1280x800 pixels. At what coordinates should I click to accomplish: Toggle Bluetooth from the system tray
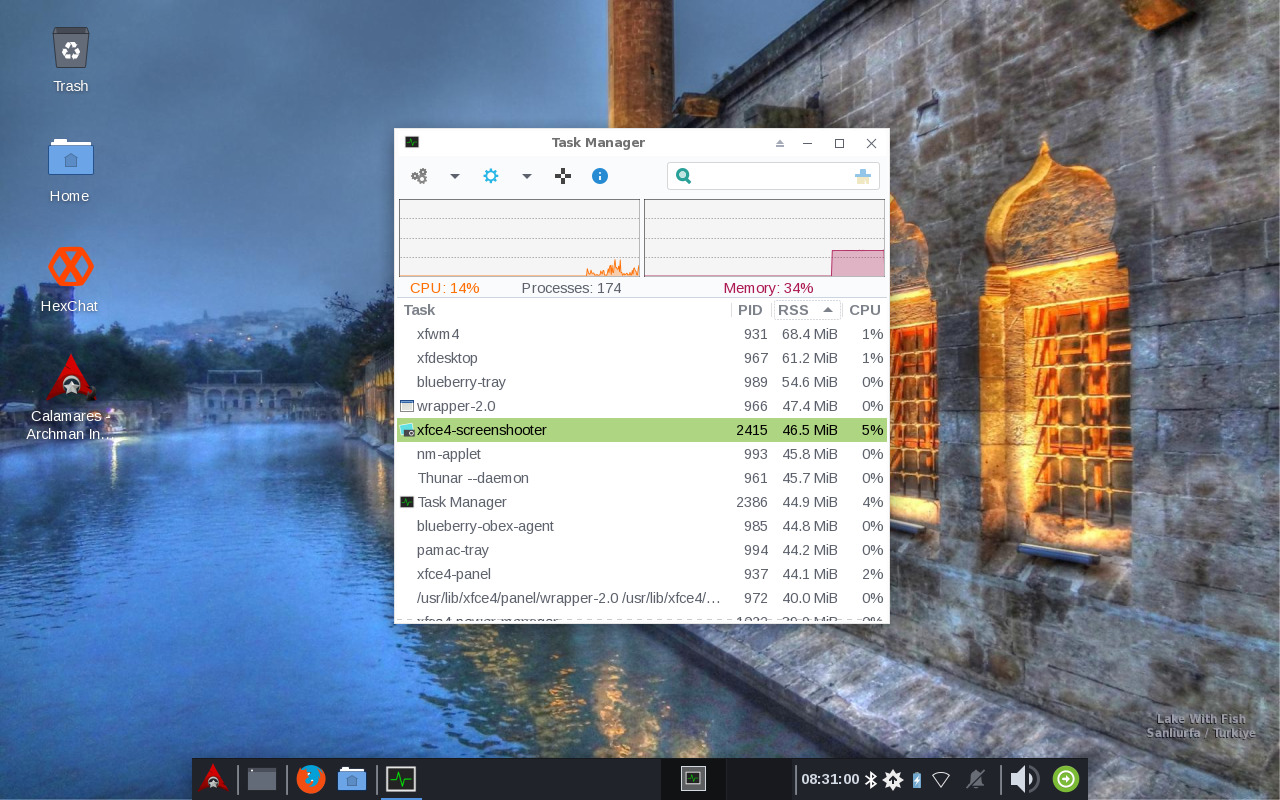tap(872, 777)
